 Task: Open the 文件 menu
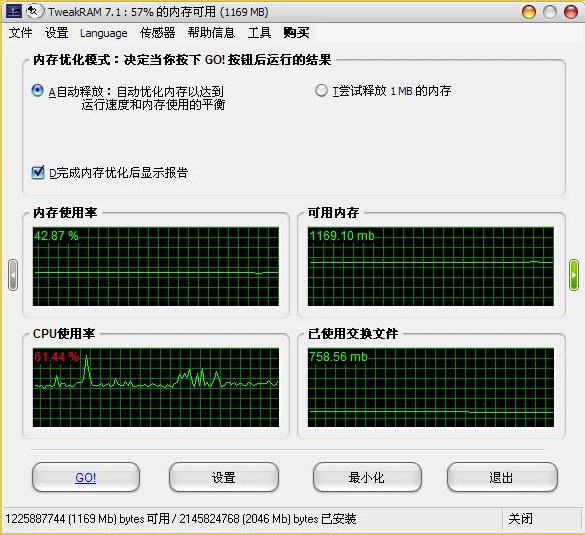point(21,33)
